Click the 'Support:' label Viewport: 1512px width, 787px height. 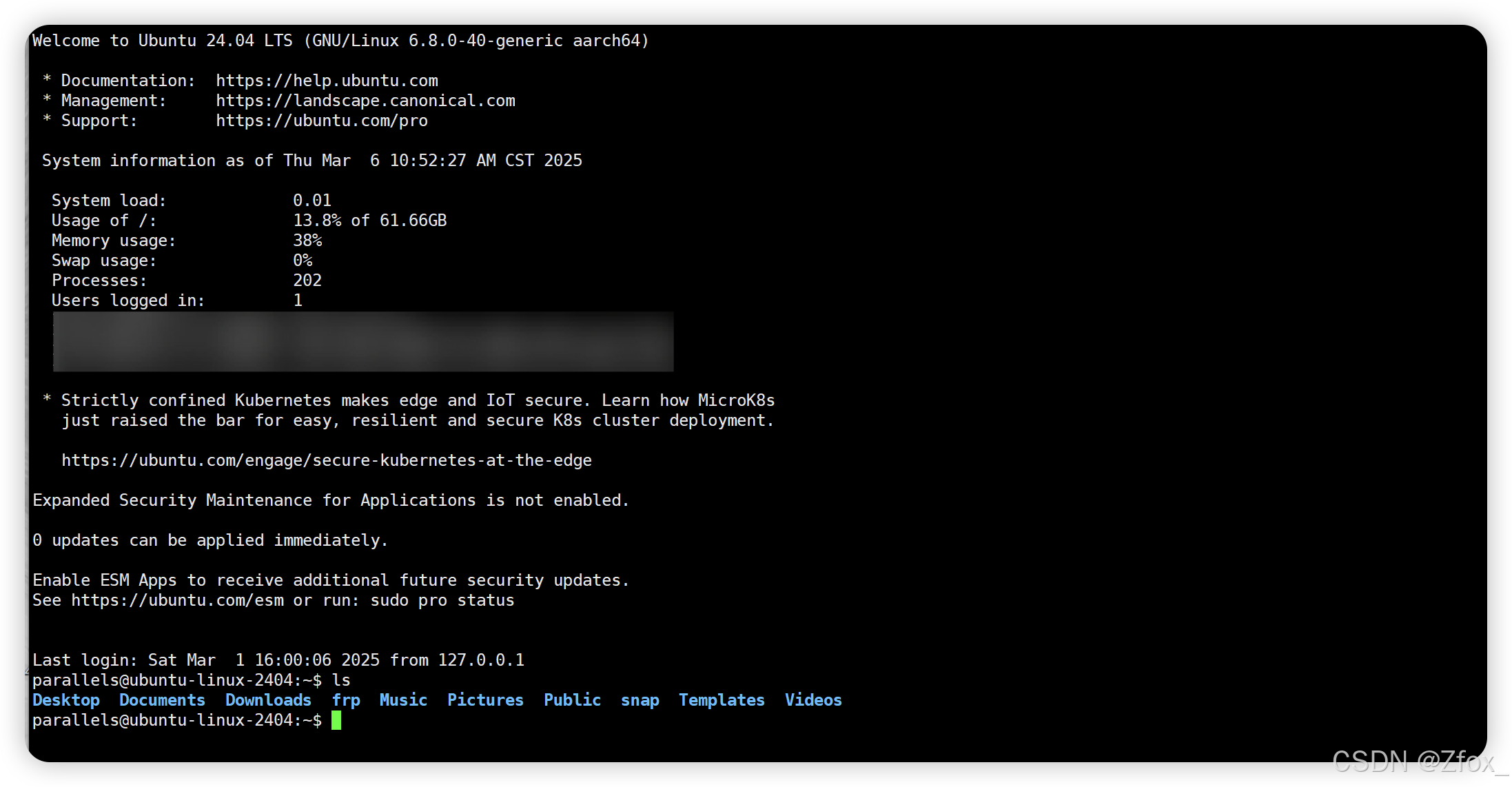point(99,121)
